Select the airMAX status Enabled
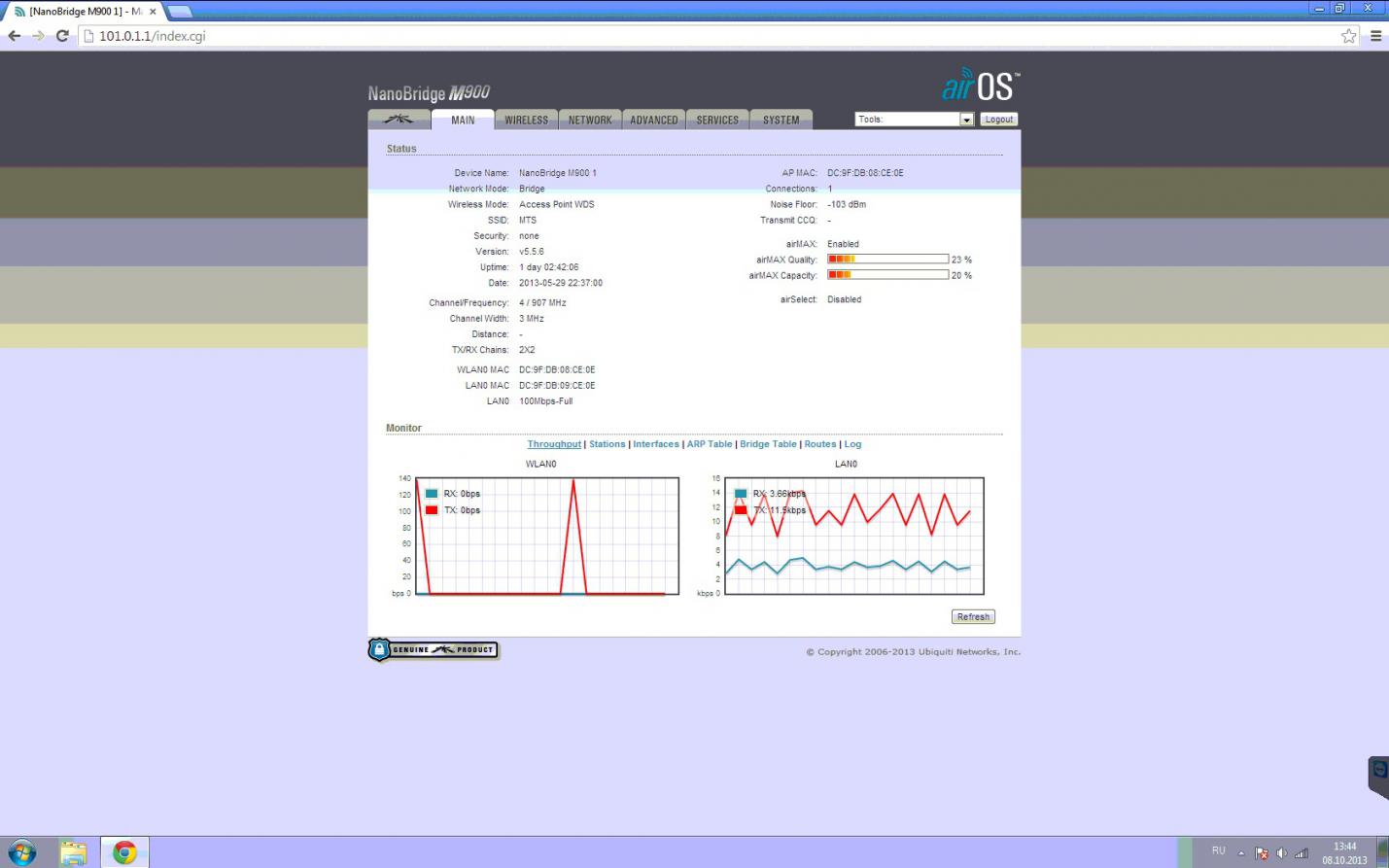 pyautogui.click(x=843, y=244)
